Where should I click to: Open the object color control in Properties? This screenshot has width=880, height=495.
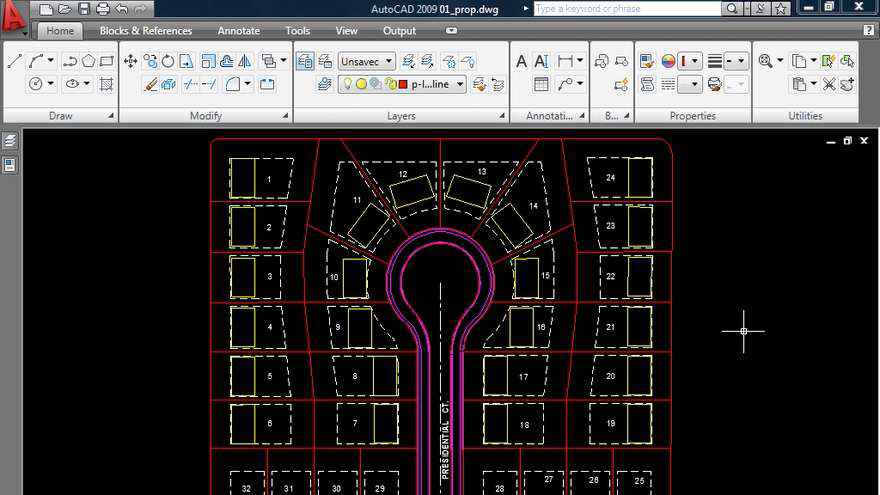pos(690,61)
